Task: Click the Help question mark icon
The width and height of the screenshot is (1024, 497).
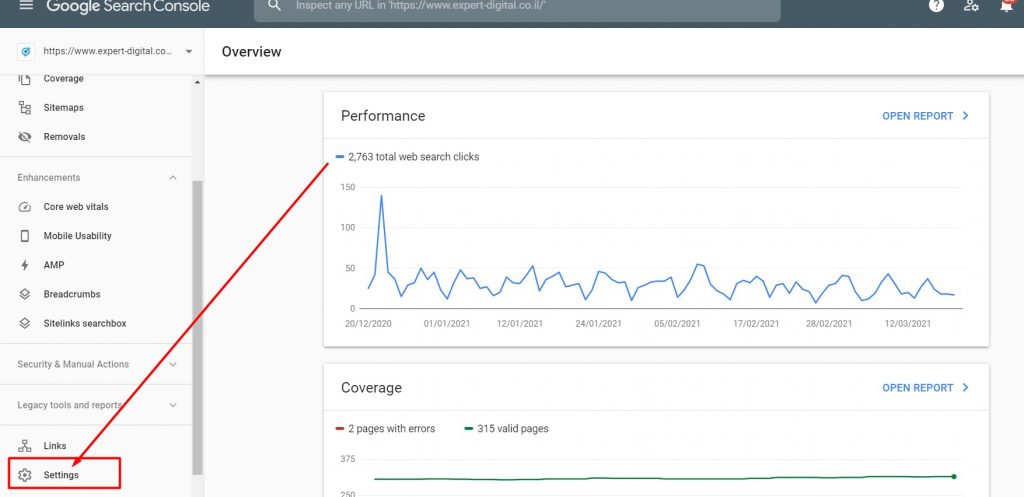Action: tap(936, 6)
